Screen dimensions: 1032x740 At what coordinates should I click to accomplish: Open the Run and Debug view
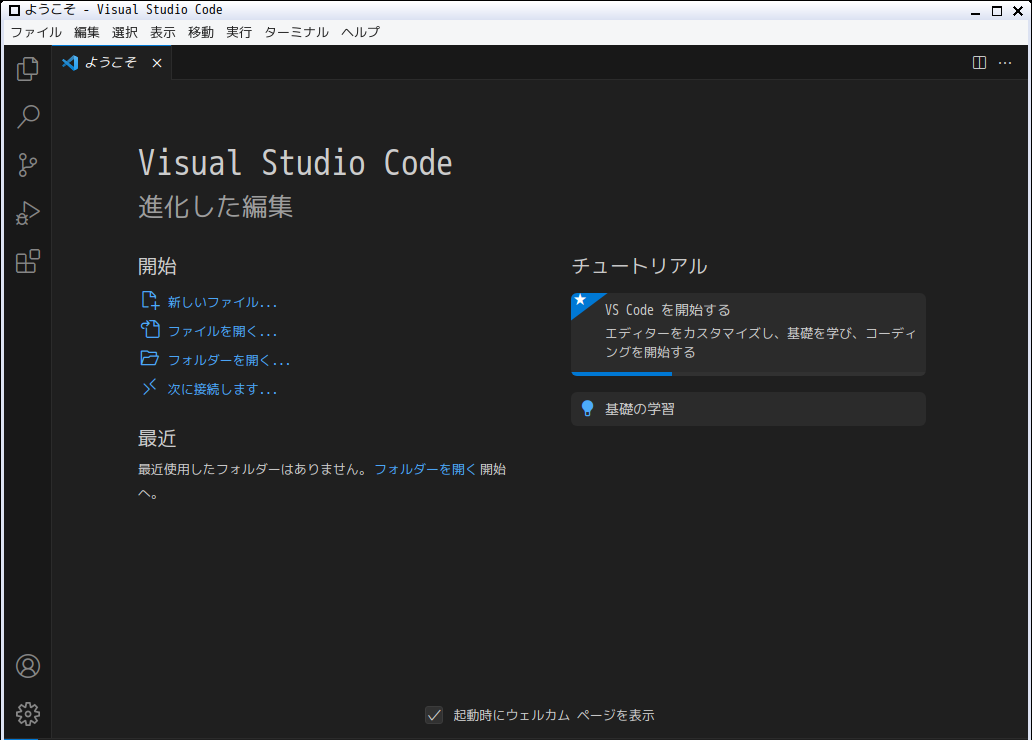tap(28, 213)
